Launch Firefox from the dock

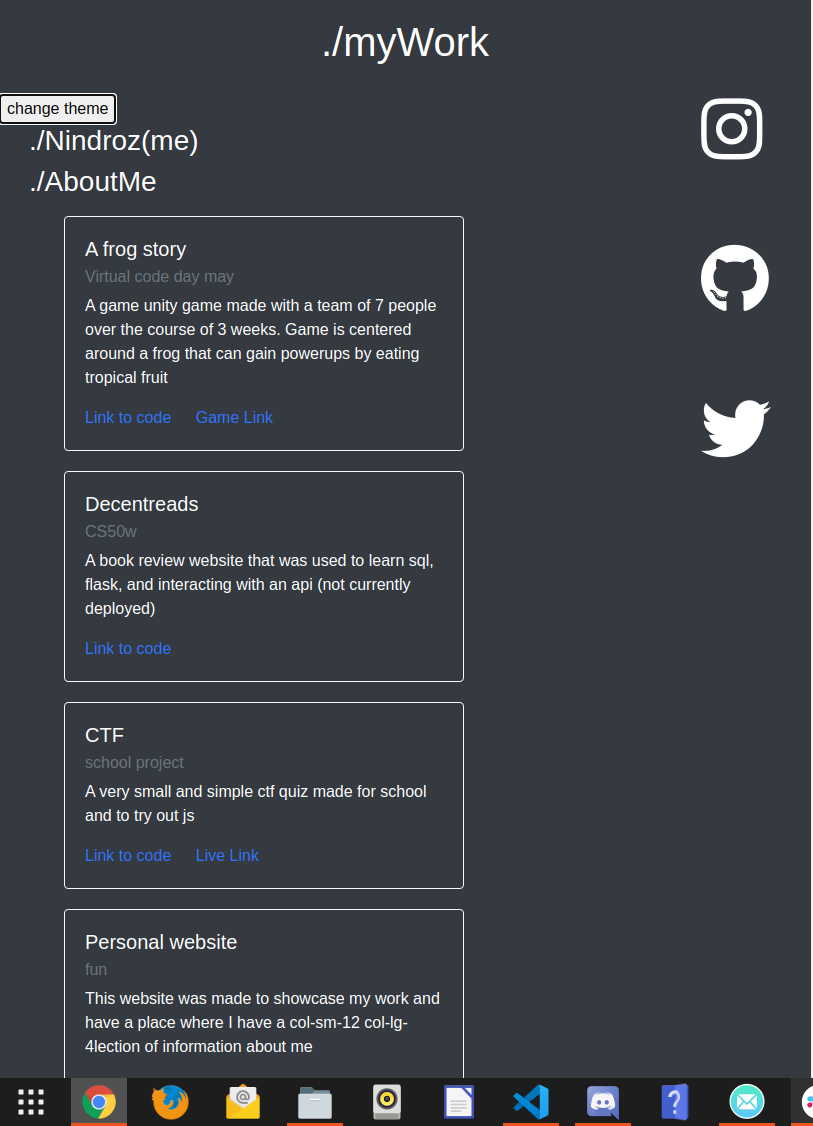click(x=171, y=1102)
